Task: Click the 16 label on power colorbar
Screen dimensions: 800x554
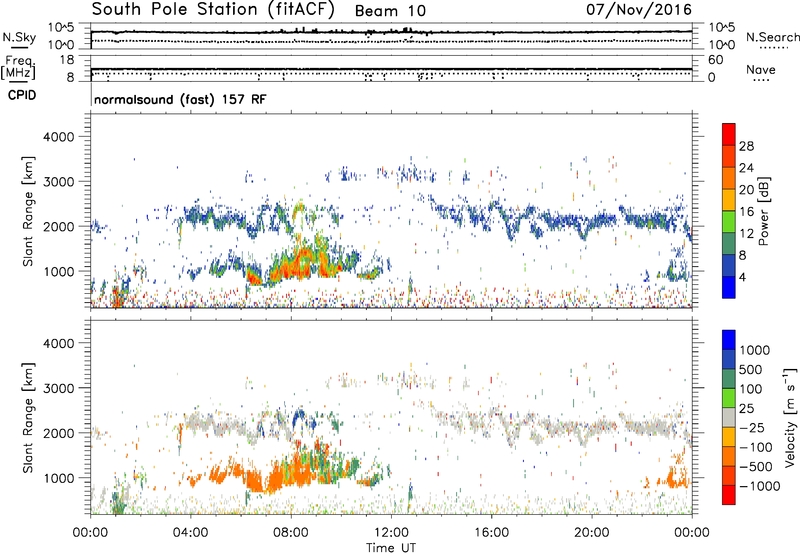Action: (746, 212)
